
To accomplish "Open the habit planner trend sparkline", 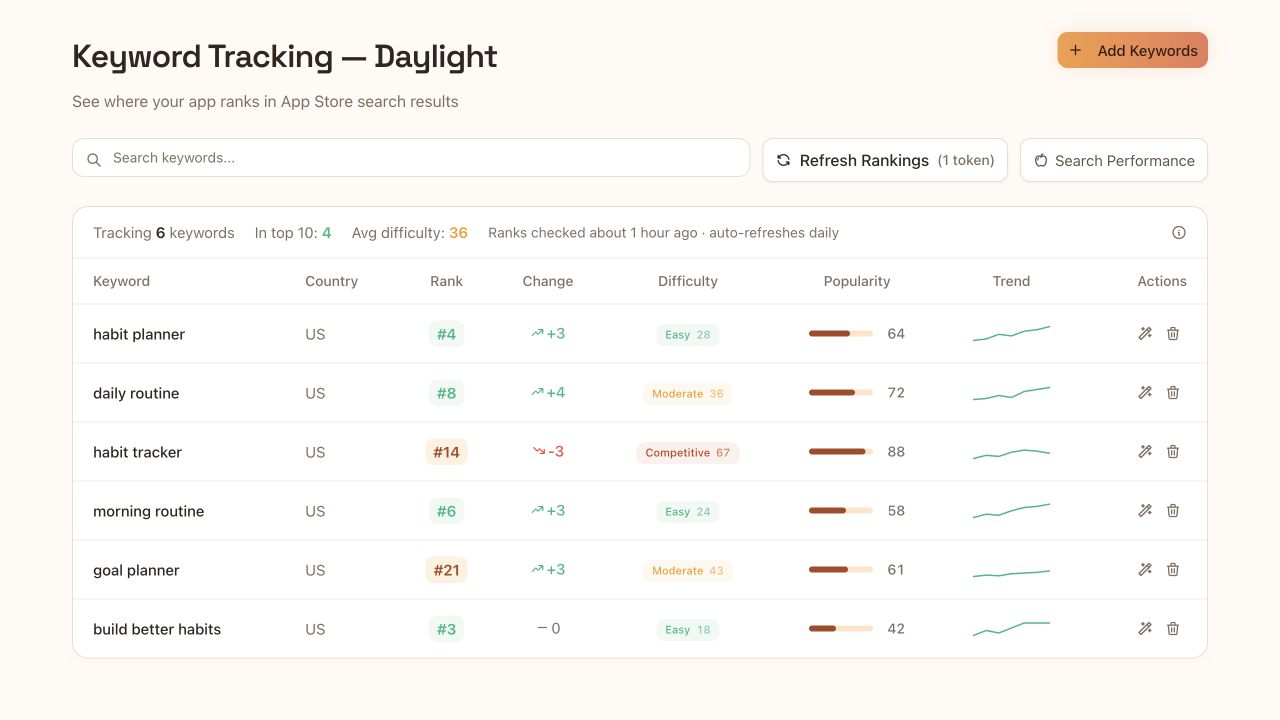I will coord(1011,333).
